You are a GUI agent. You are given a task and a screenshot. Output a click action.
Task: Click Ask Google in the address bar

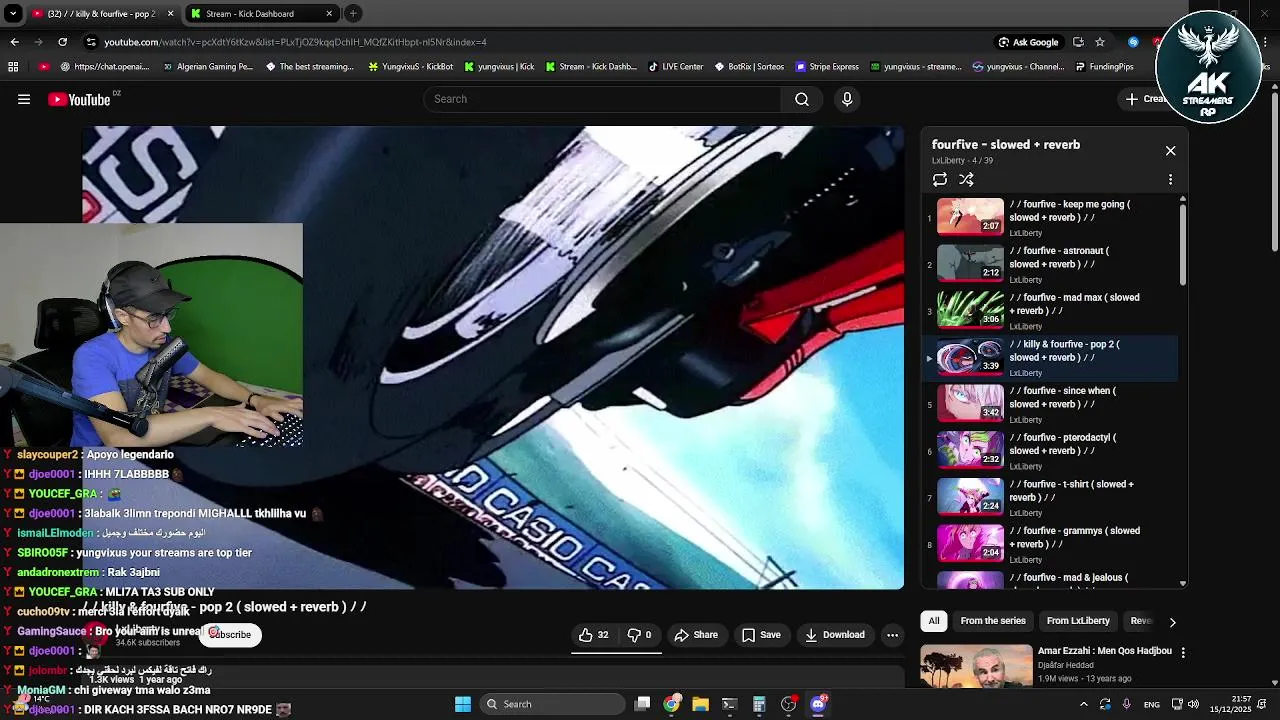tap(1028, 42)
